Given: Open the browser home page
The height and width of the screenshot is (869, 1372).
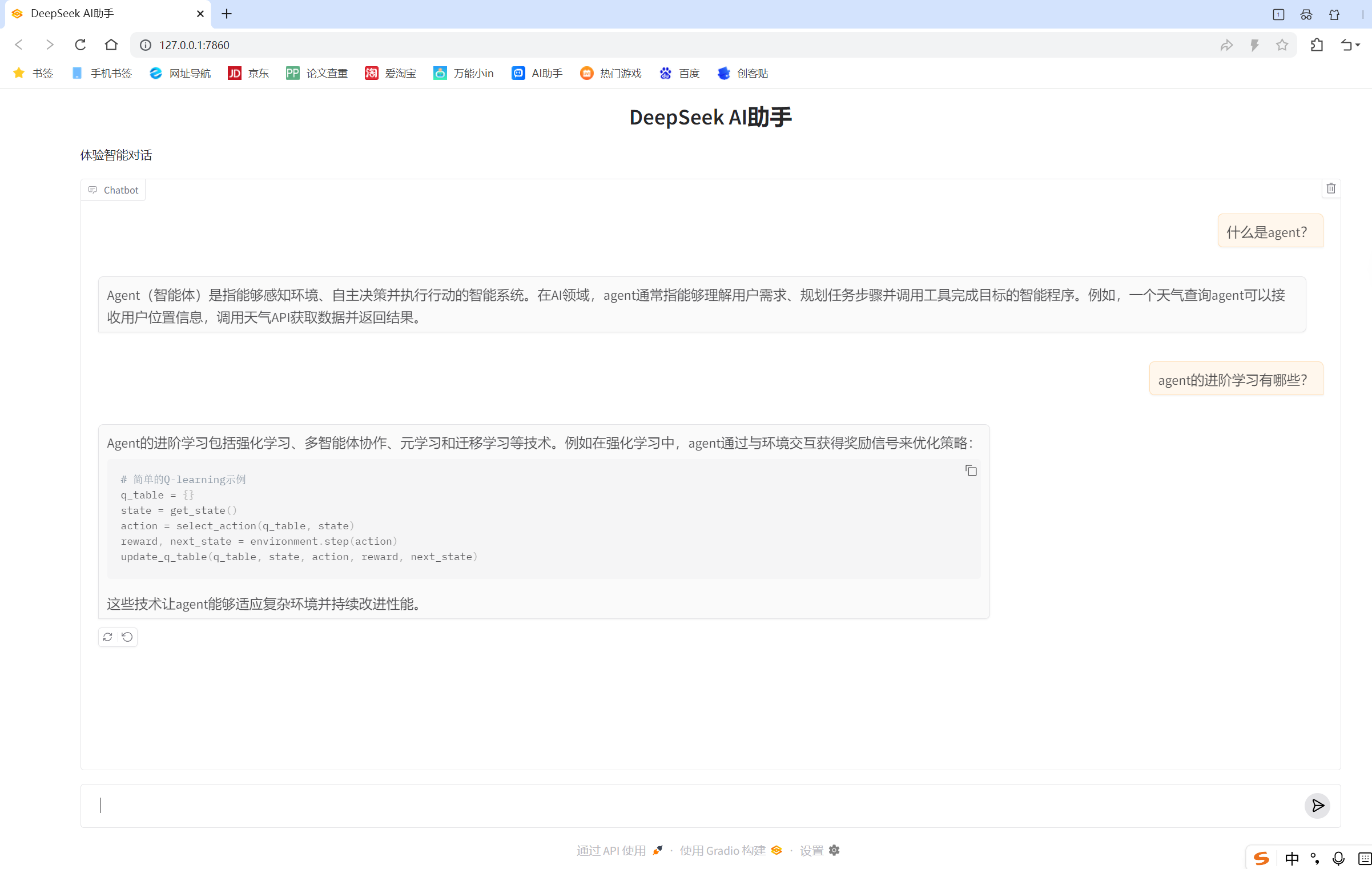Looking at the screenshot, I should (x=111, y=45).
